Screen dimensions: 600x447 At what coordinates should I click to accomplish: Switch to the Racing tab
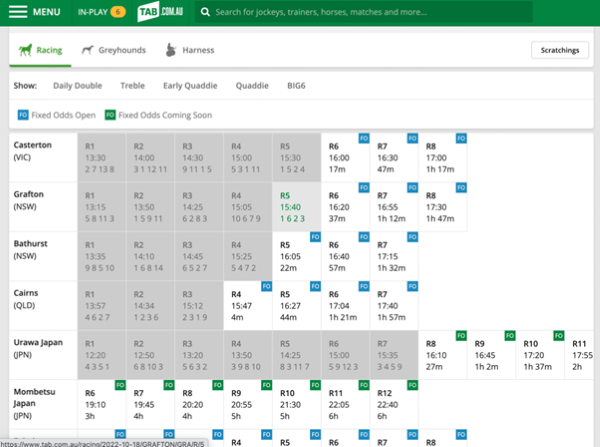40,50
